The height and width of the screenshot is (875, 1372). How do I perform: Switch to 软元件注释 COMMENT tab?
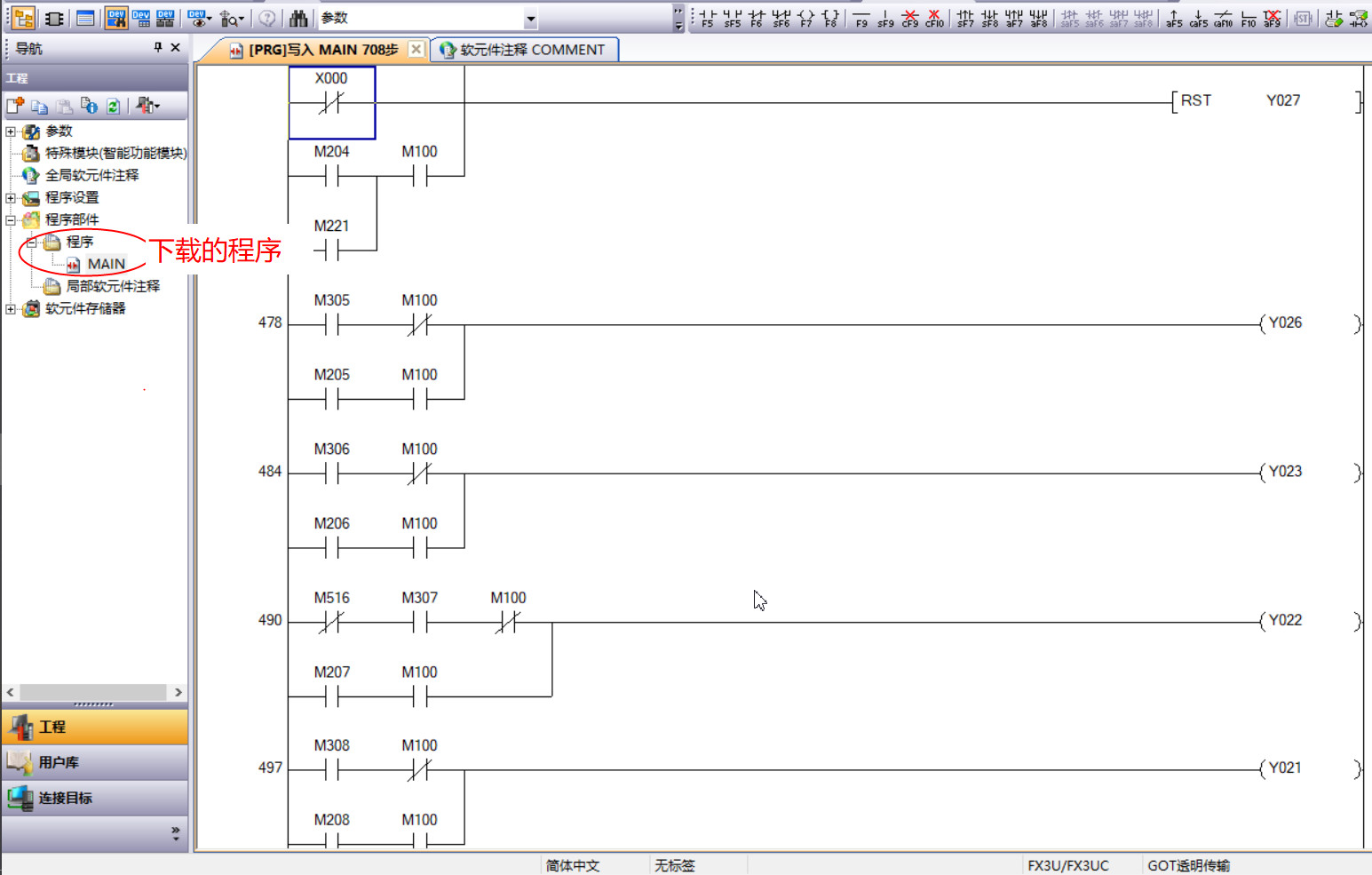524,50
